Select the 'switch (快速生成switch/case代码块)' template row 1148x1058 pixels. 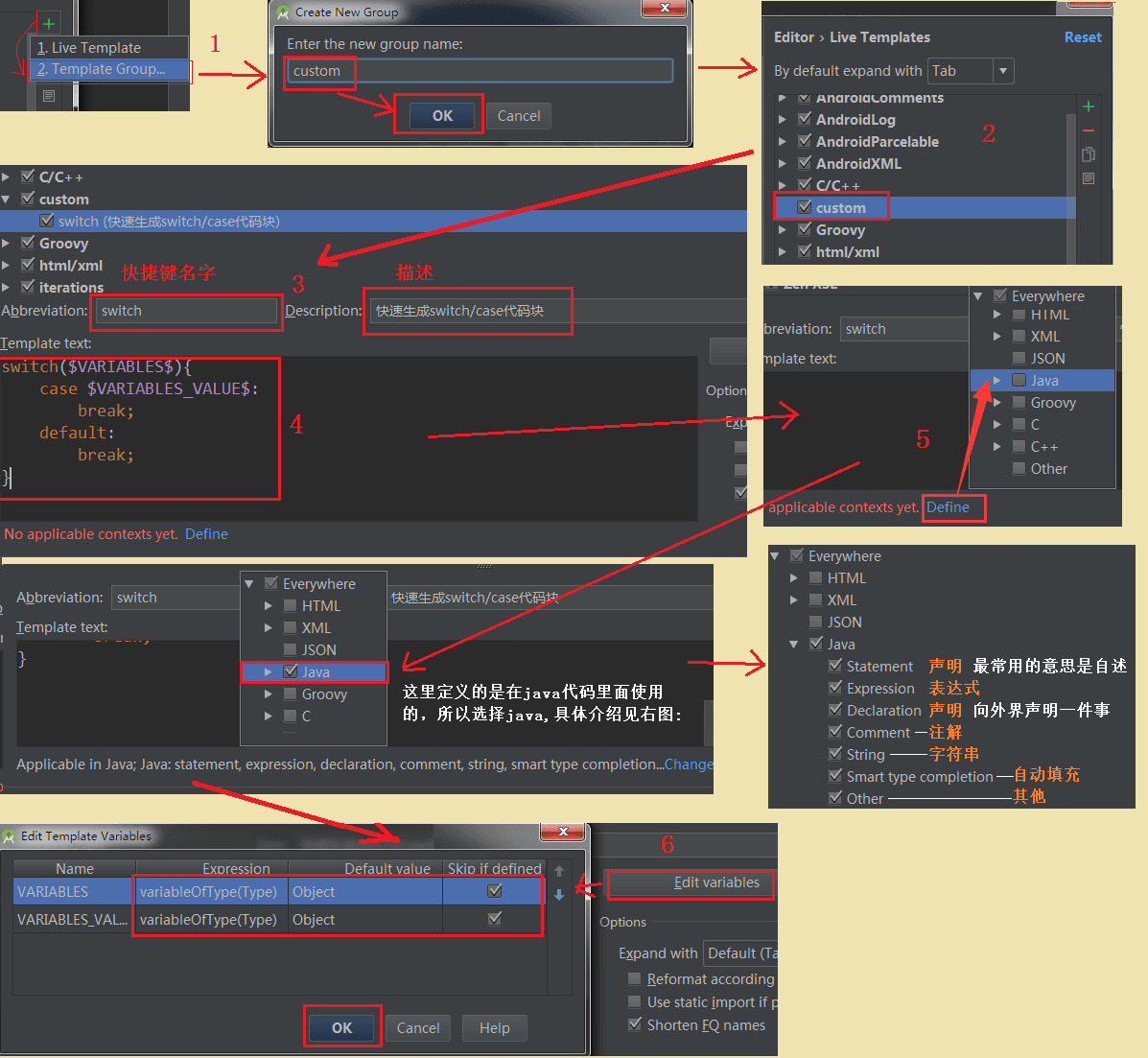pos(373,222)
